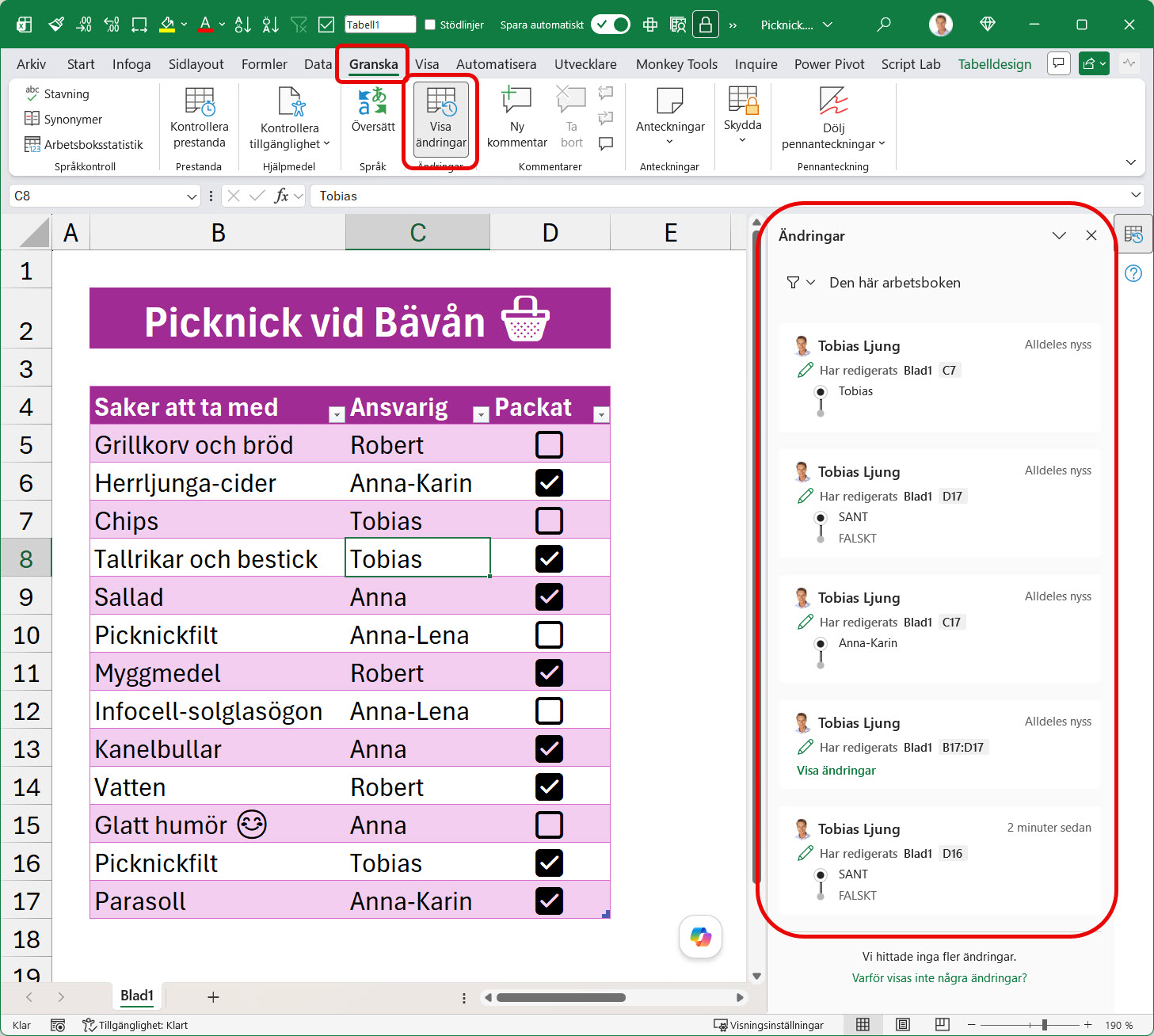Uncheck the Packat box for Sallad

(550, 596)
